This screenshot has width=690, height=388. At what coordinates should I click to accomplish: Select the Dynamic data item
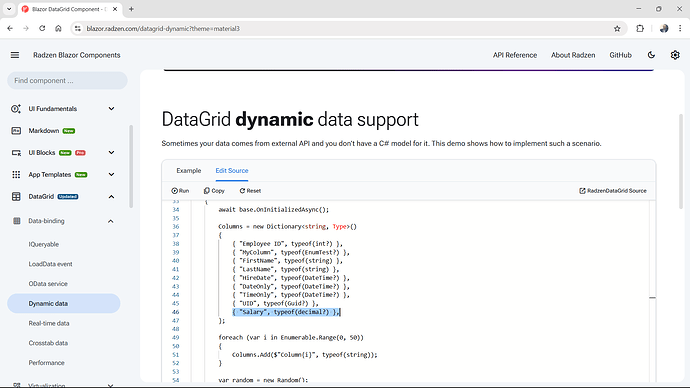click(x=63, y=304)
